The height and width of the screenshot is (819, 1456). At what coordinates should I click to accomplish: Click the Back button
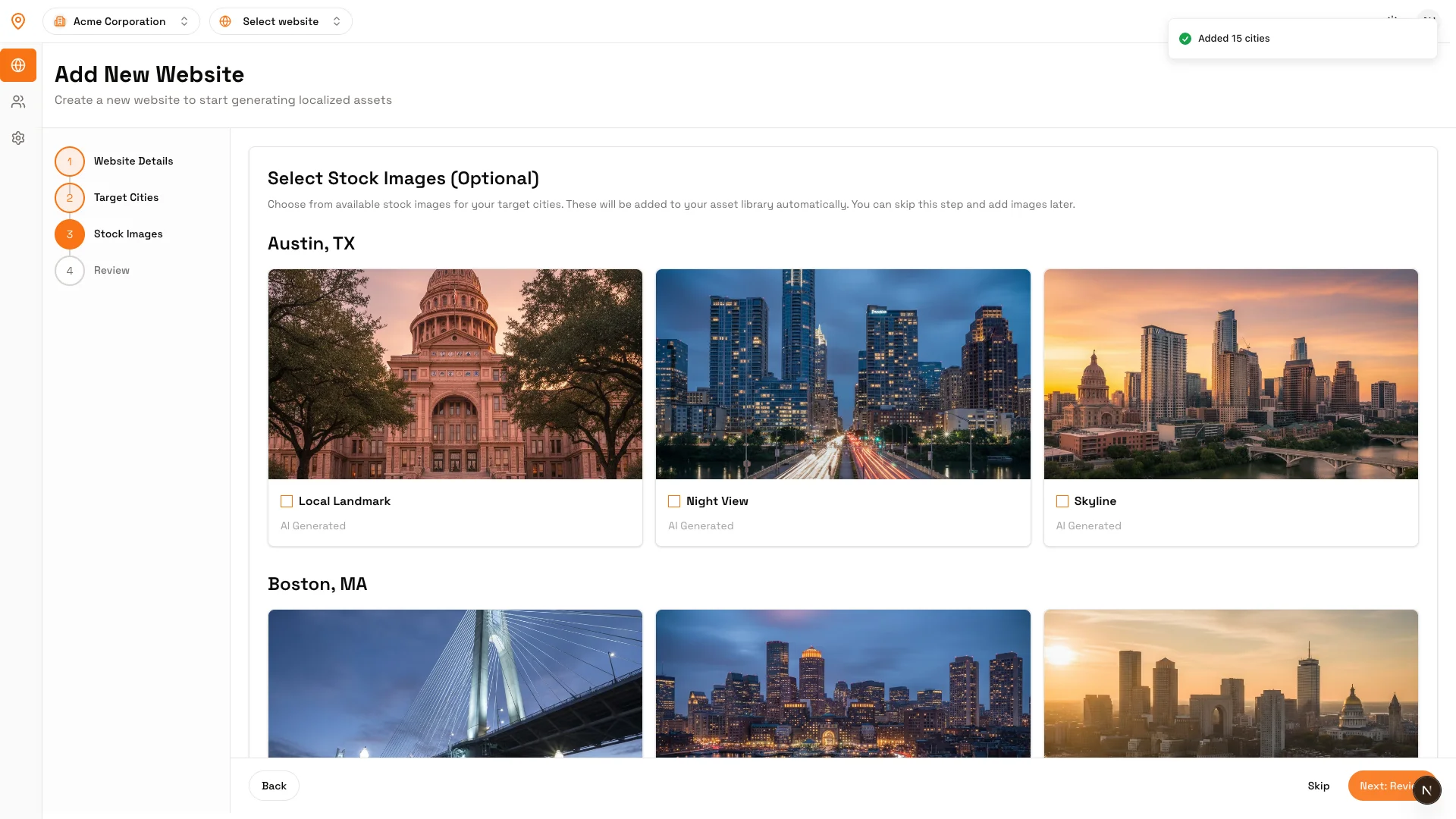click(x=274, y=786)
